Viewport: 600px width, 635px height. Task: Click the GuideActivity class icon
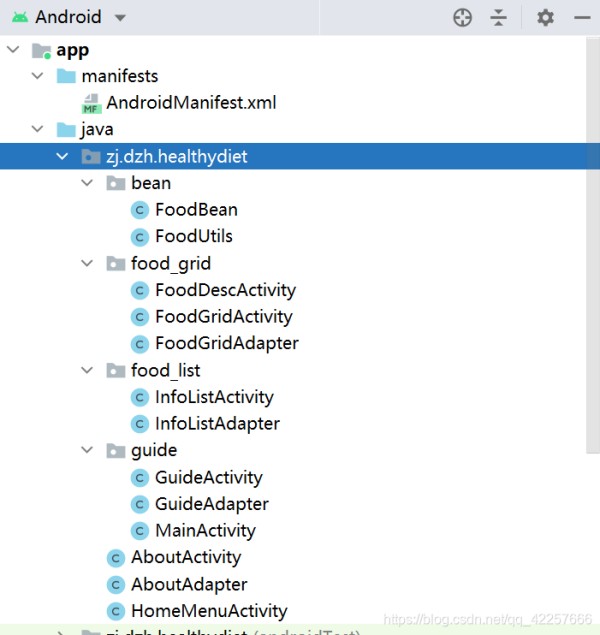[x=140, y=477]
